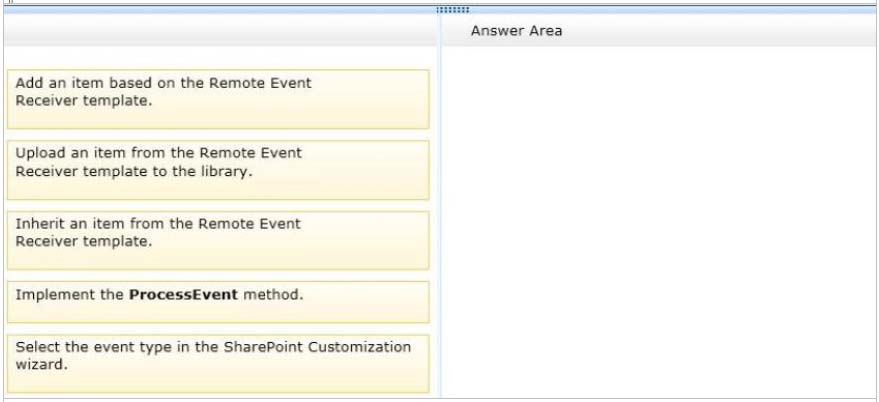
Task: Click the white gap below Inherit step
Action: click(x=218, y=275)
